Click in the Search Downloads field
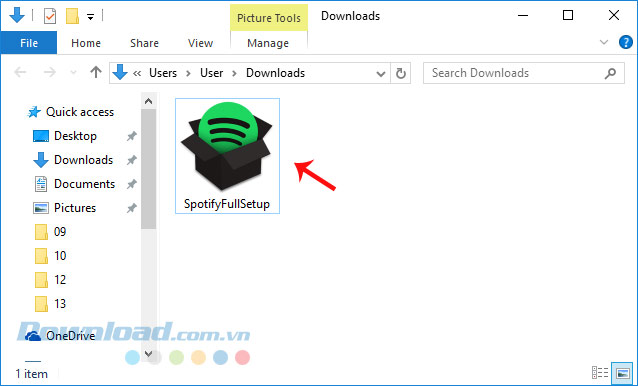The image size is (638, 386). [524, 73]
